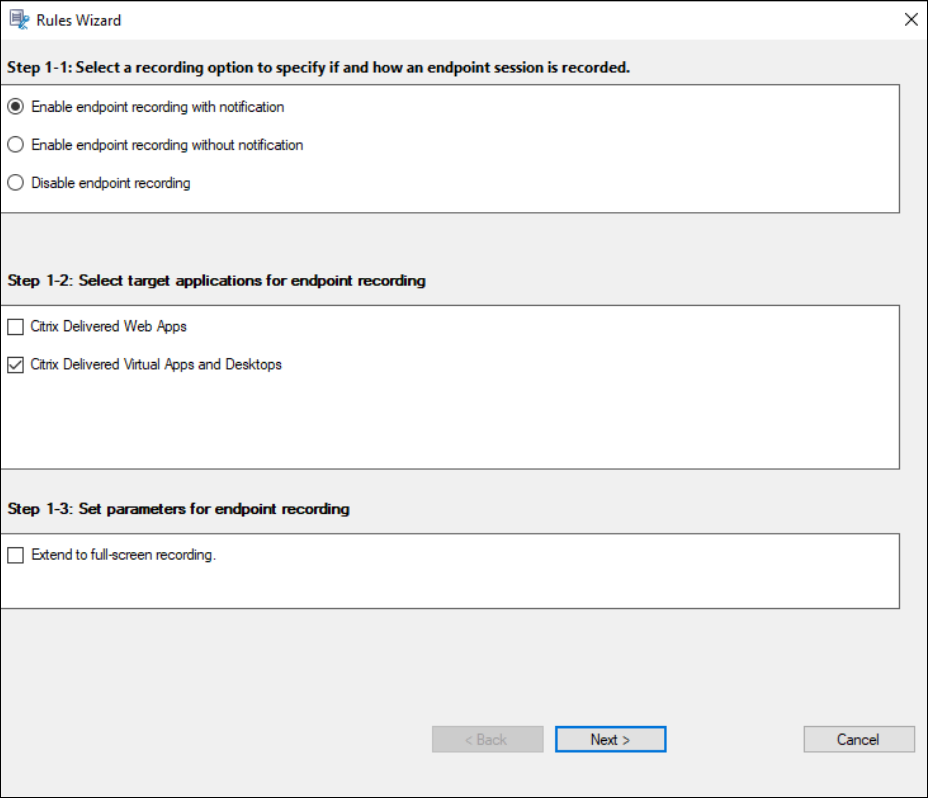Select the 'Disable endpoint recording' option

(x=16, y=183)
